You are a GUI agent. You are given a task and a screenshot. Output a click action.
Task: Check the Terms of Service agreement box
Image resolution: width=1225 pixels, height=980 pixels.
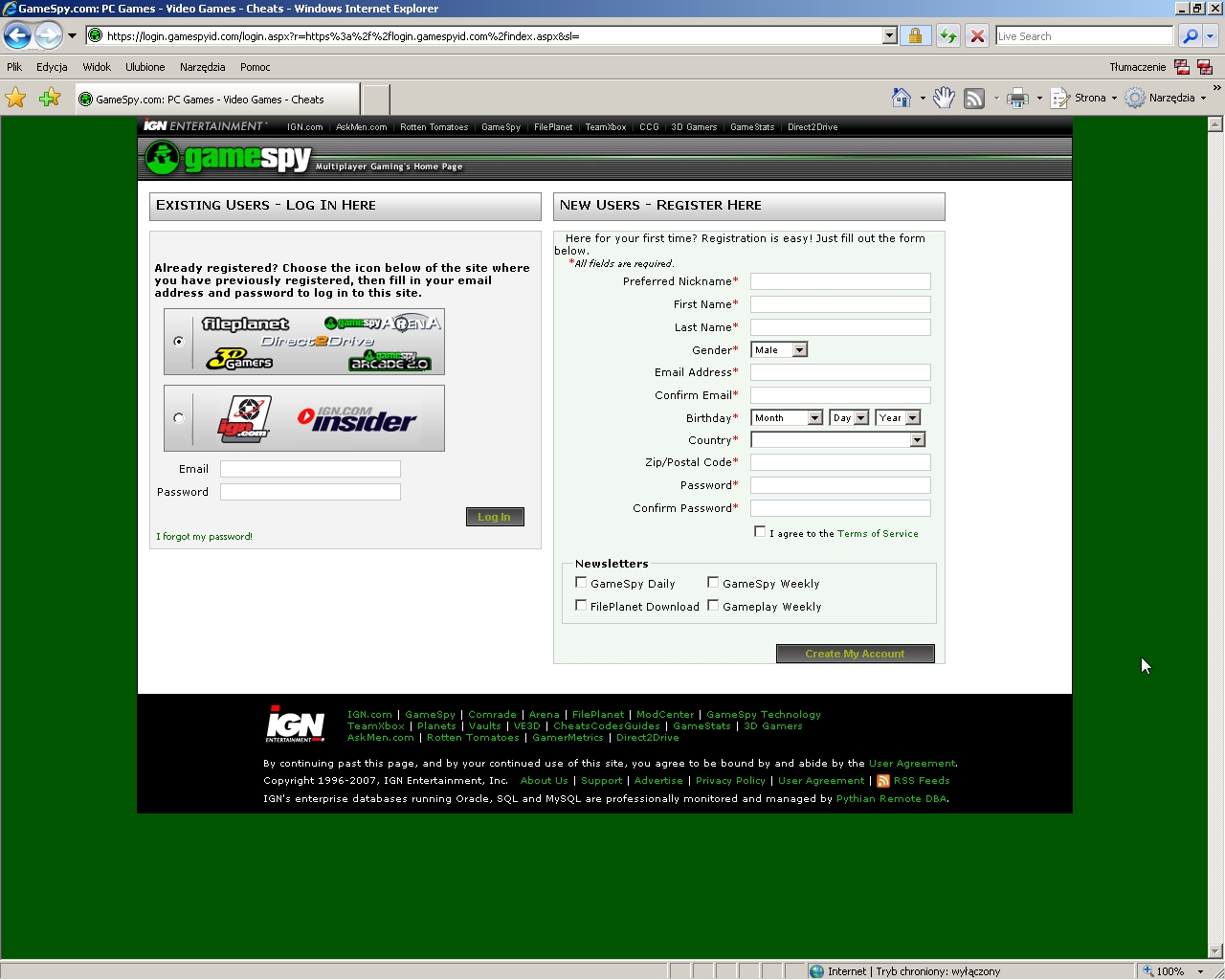coord(760,532)
